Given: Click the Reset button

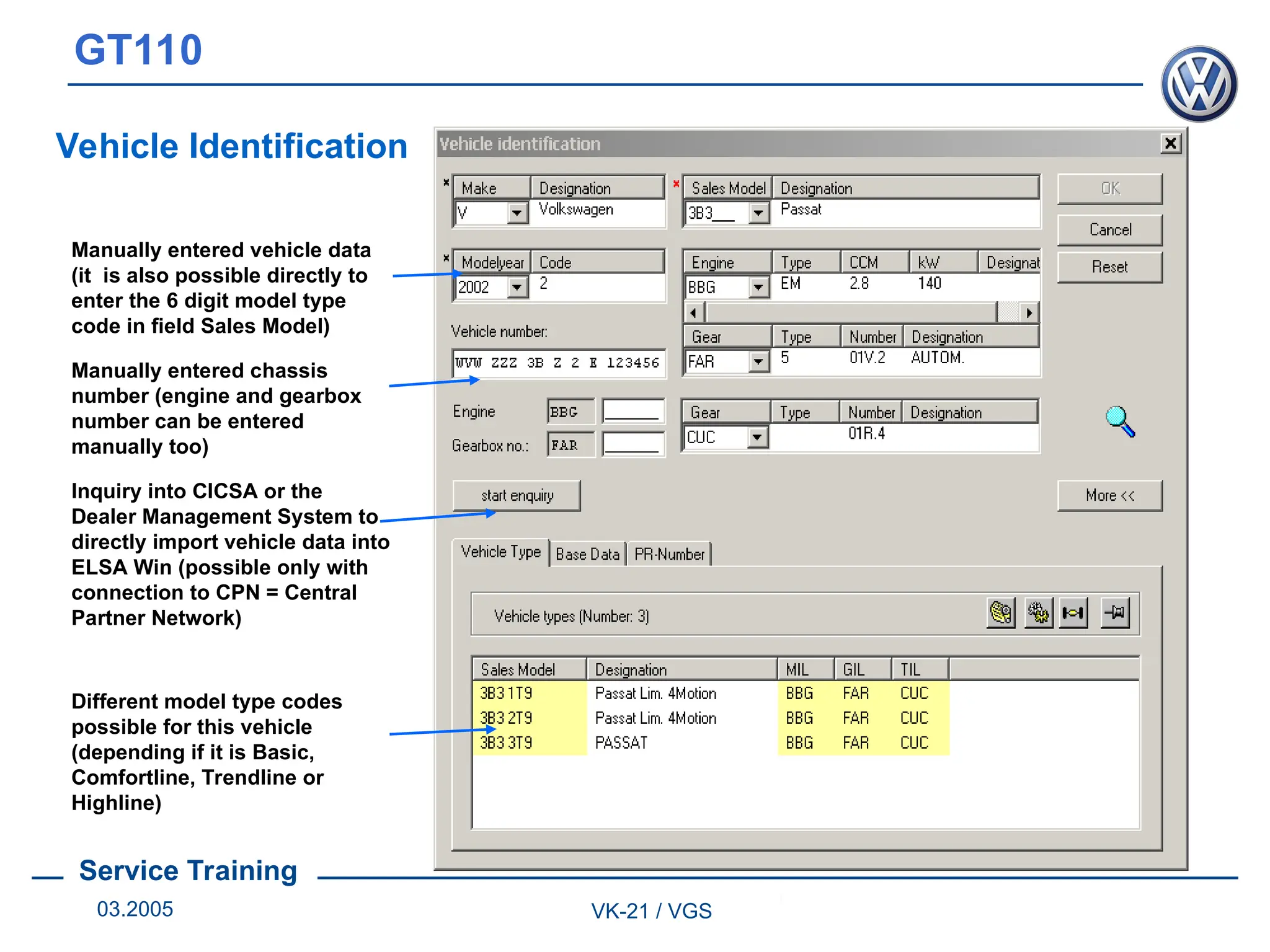Looking at the screenshot, I should pos(1109,267).
